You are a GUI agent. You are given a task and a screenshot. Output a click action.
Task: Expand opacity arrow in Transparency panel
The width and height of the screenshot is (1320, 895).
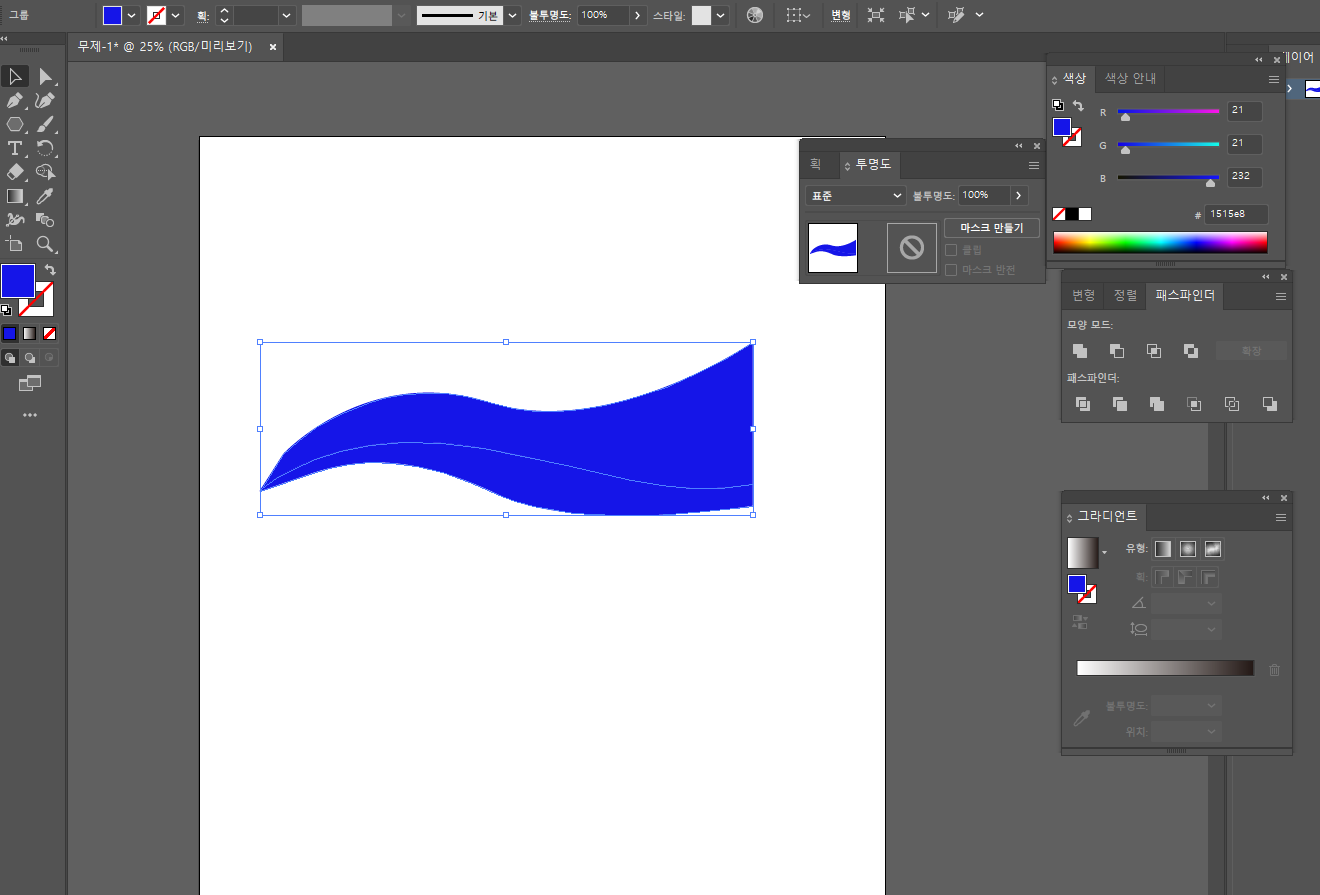point(1019,196)
